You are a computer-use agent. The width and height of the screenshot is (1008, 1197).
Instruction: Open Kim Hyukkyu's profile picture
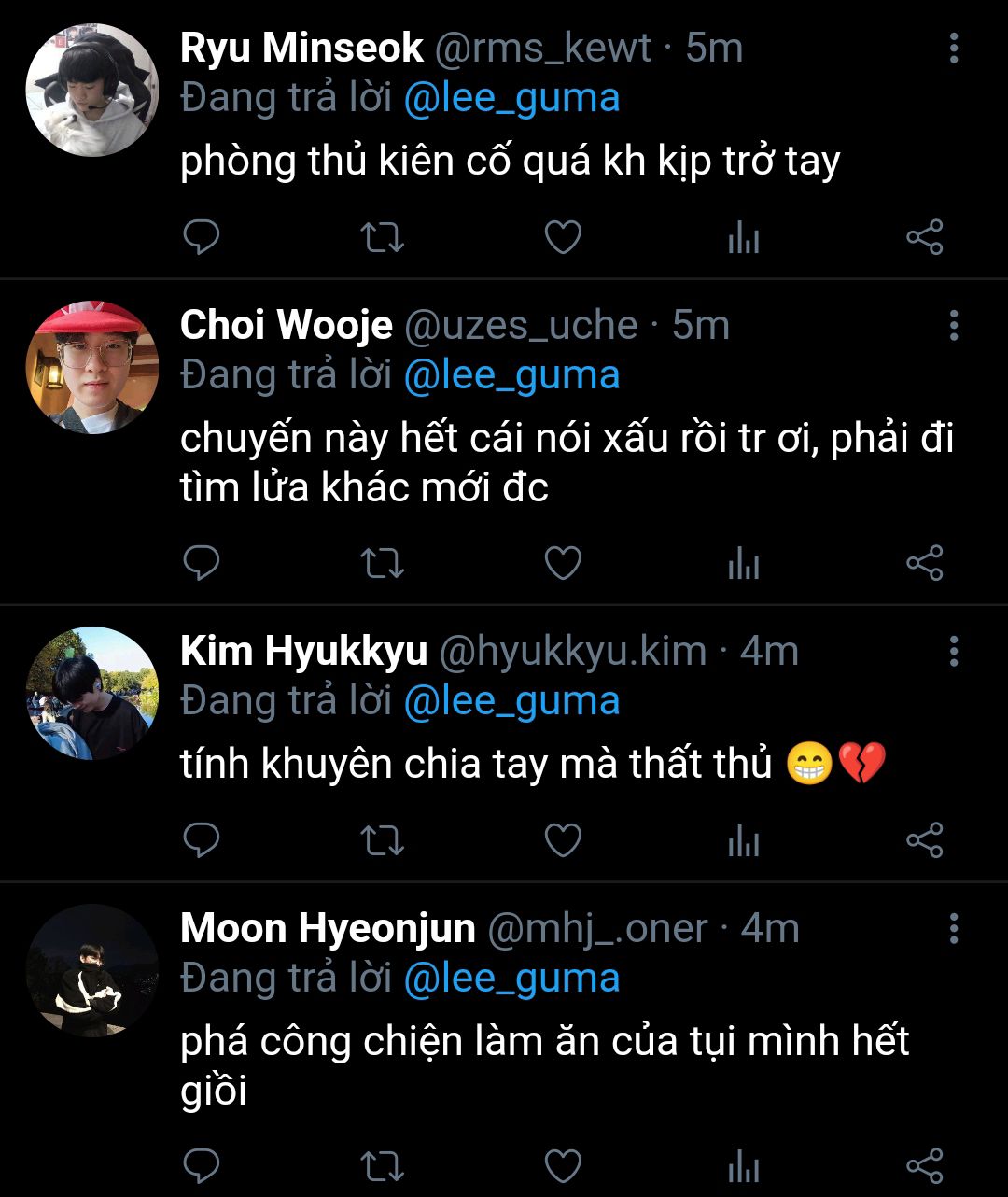(92, 693)
